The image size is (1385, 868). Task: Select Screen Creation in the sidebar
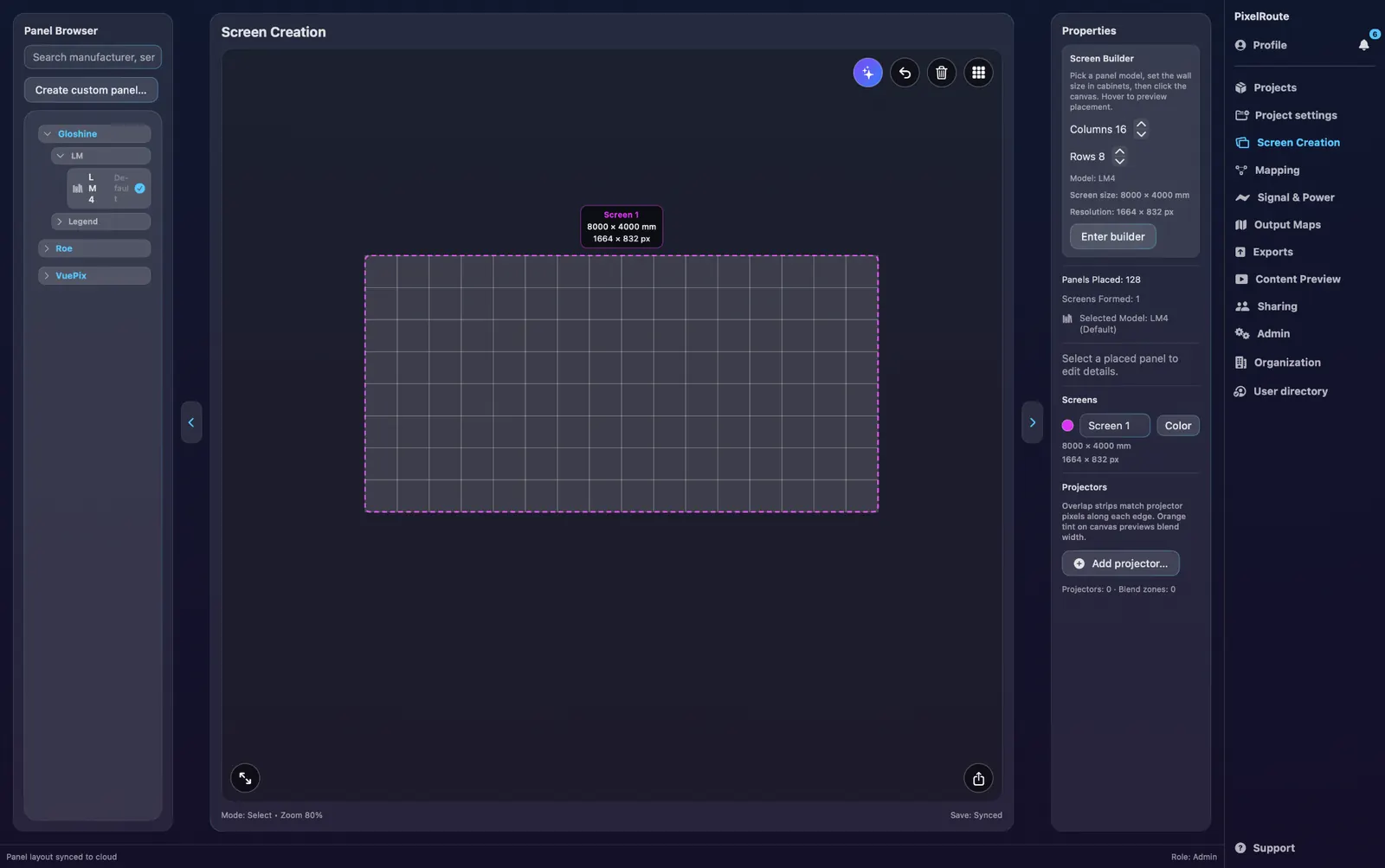pos(1287,143)
